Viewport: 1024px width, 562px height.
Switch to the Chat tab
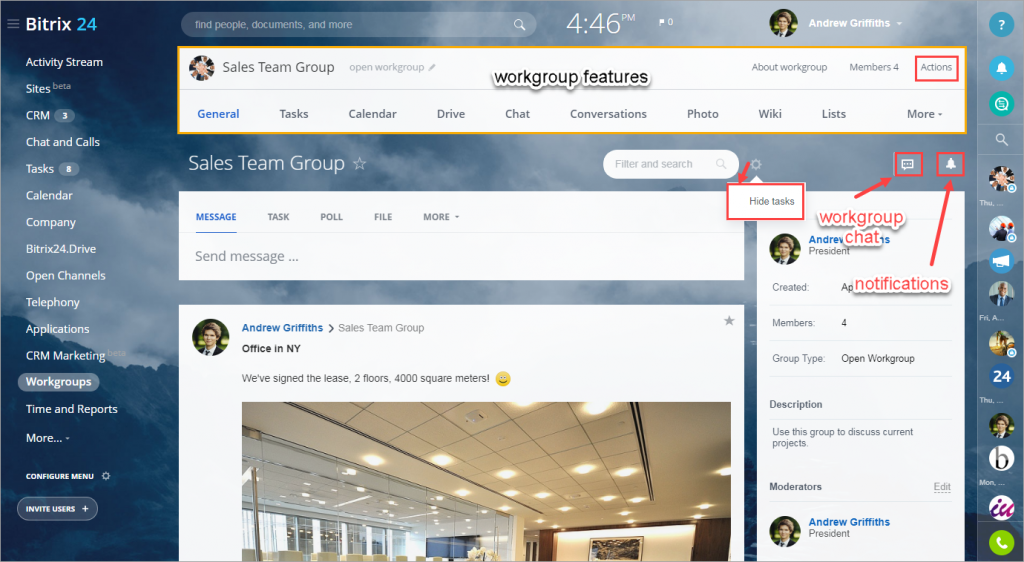pos(517,114)
